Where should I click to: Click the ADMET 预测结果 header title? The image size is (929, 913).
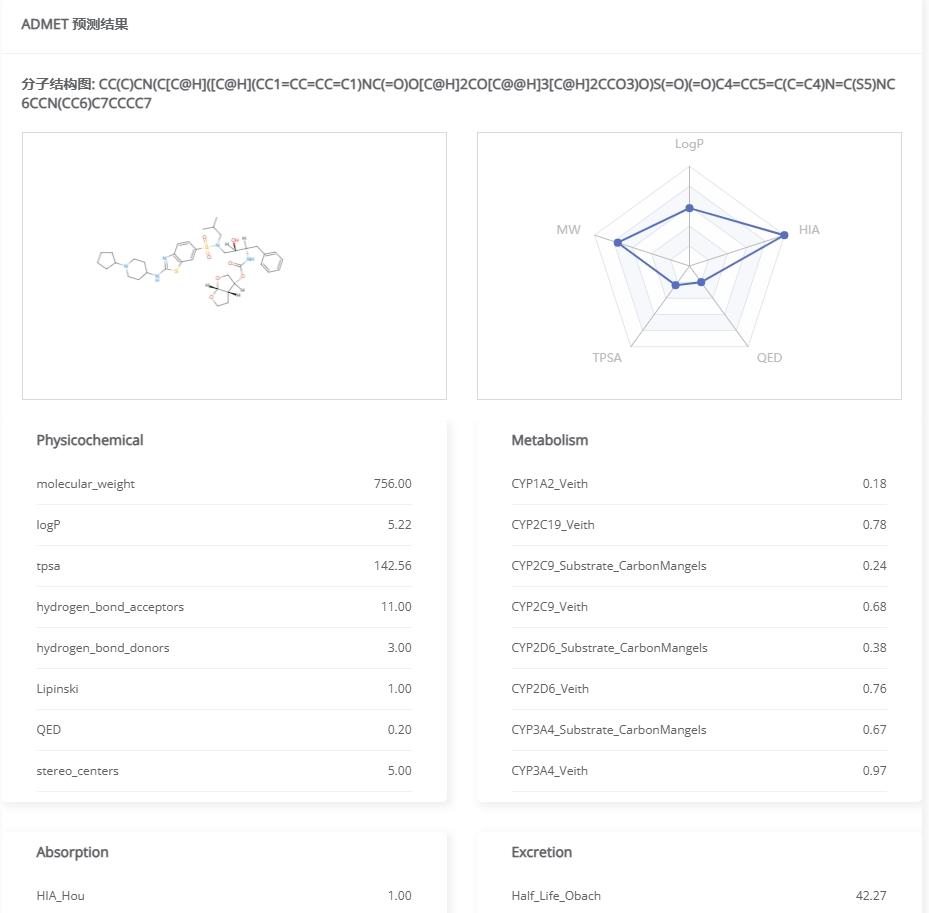click(75, 24)
